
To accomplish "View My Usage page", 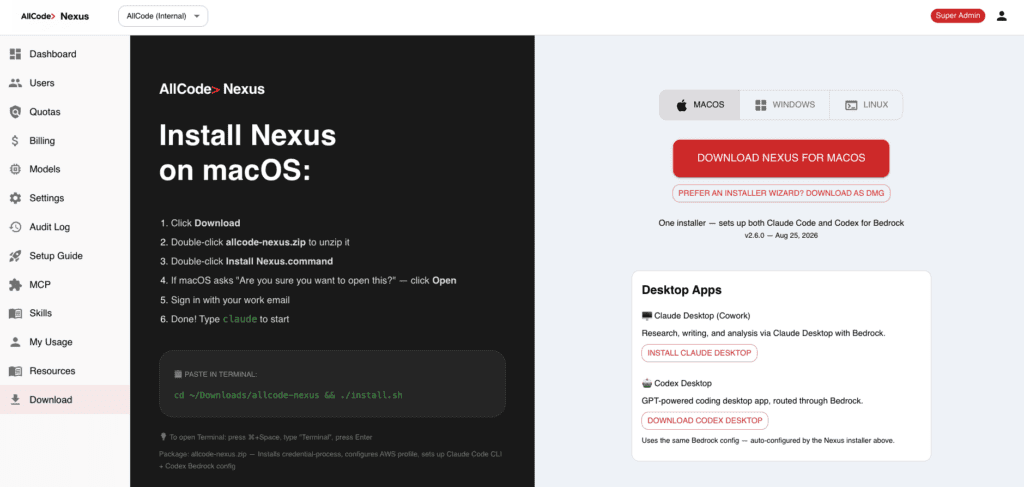I will tap(65, 342).
